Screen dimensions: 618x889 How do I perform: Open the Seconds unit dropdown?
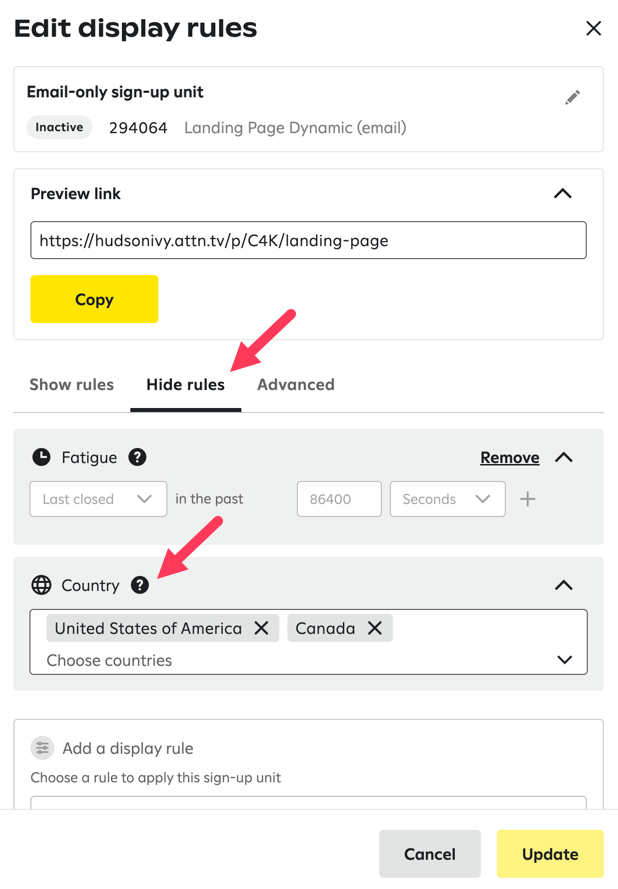(x=447, y=499)
